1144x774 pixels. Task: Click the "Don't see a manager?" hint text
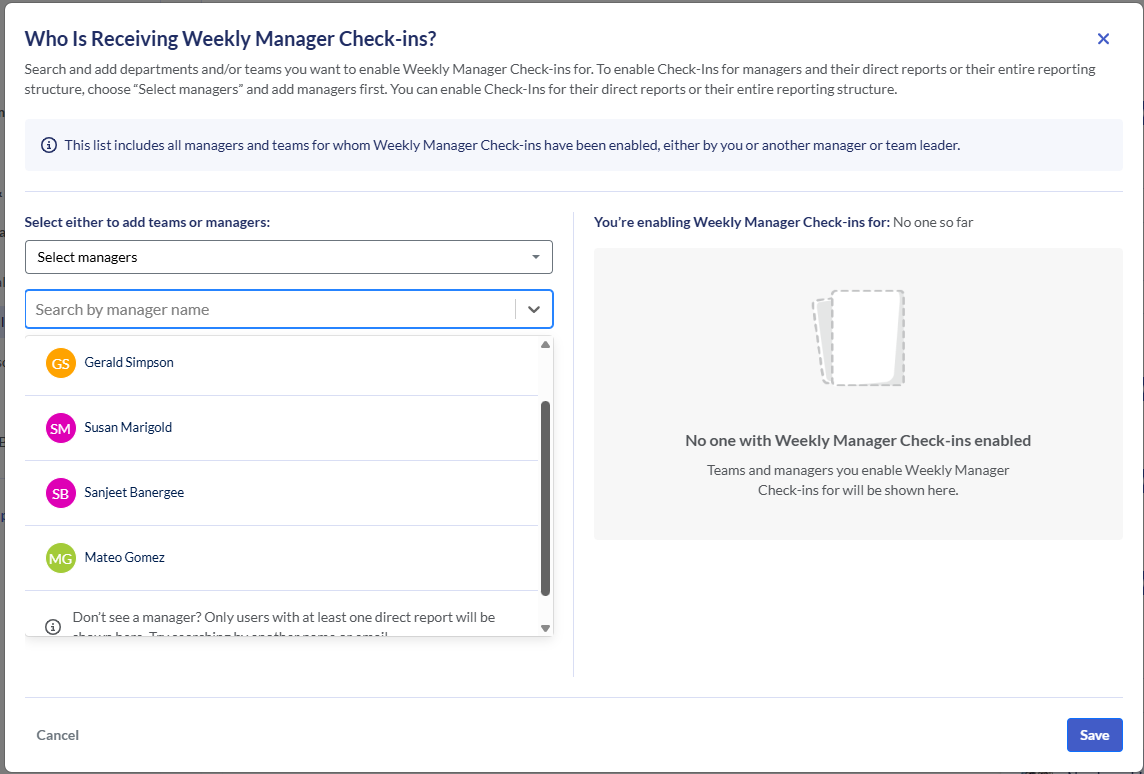284,625
